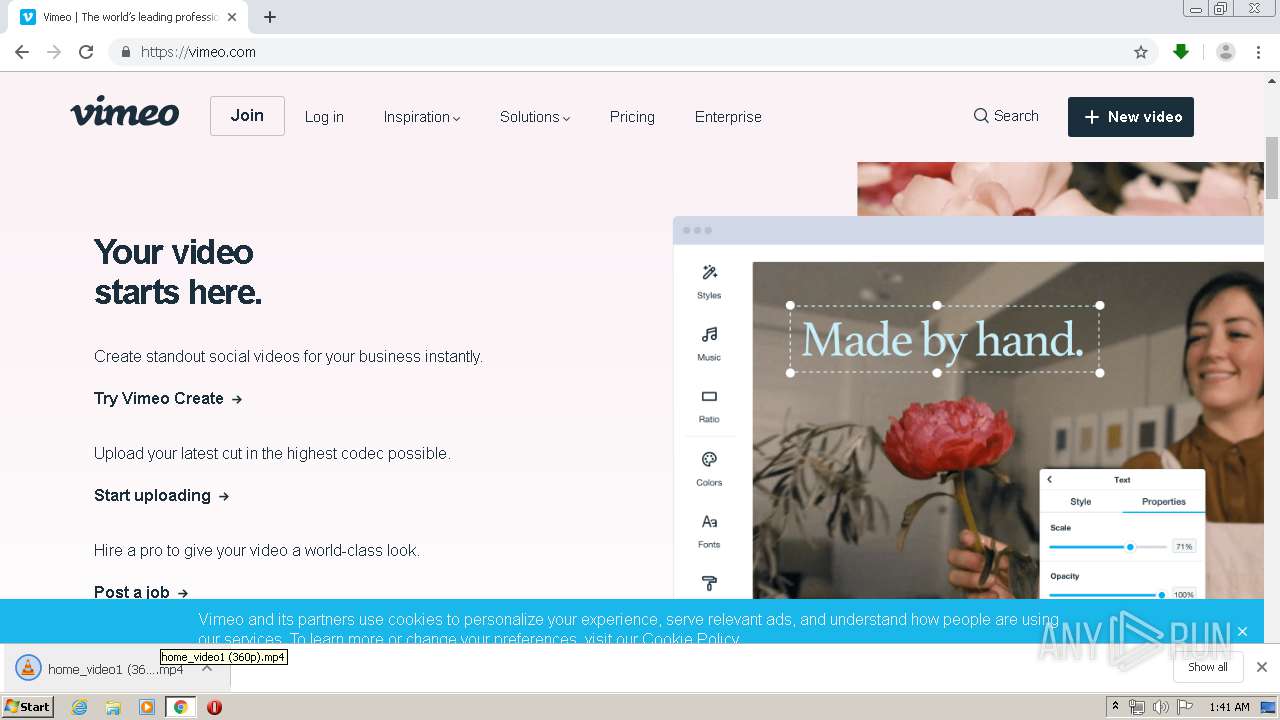This screenshot has width=1280, height=720.
Task: Dismiss the cookie notice banner
Action: click(1242, 631)
